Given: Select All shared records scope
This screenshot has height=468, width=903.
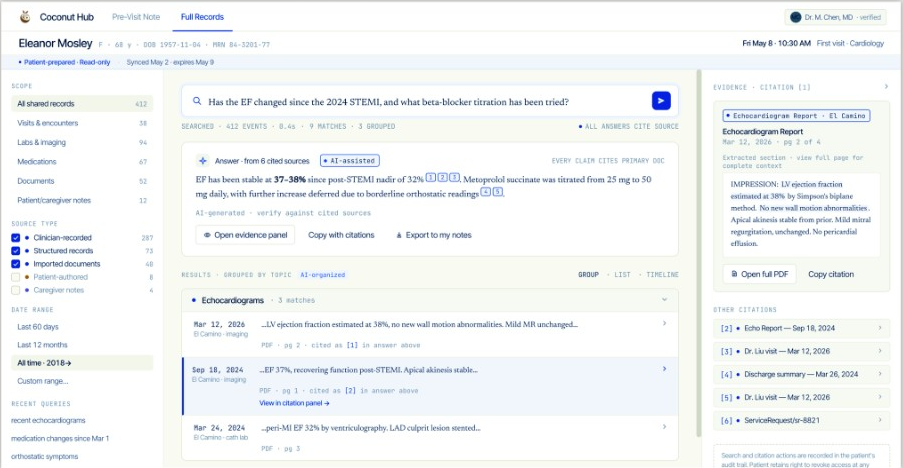Looking at the screenshot, I should point(82,104).
